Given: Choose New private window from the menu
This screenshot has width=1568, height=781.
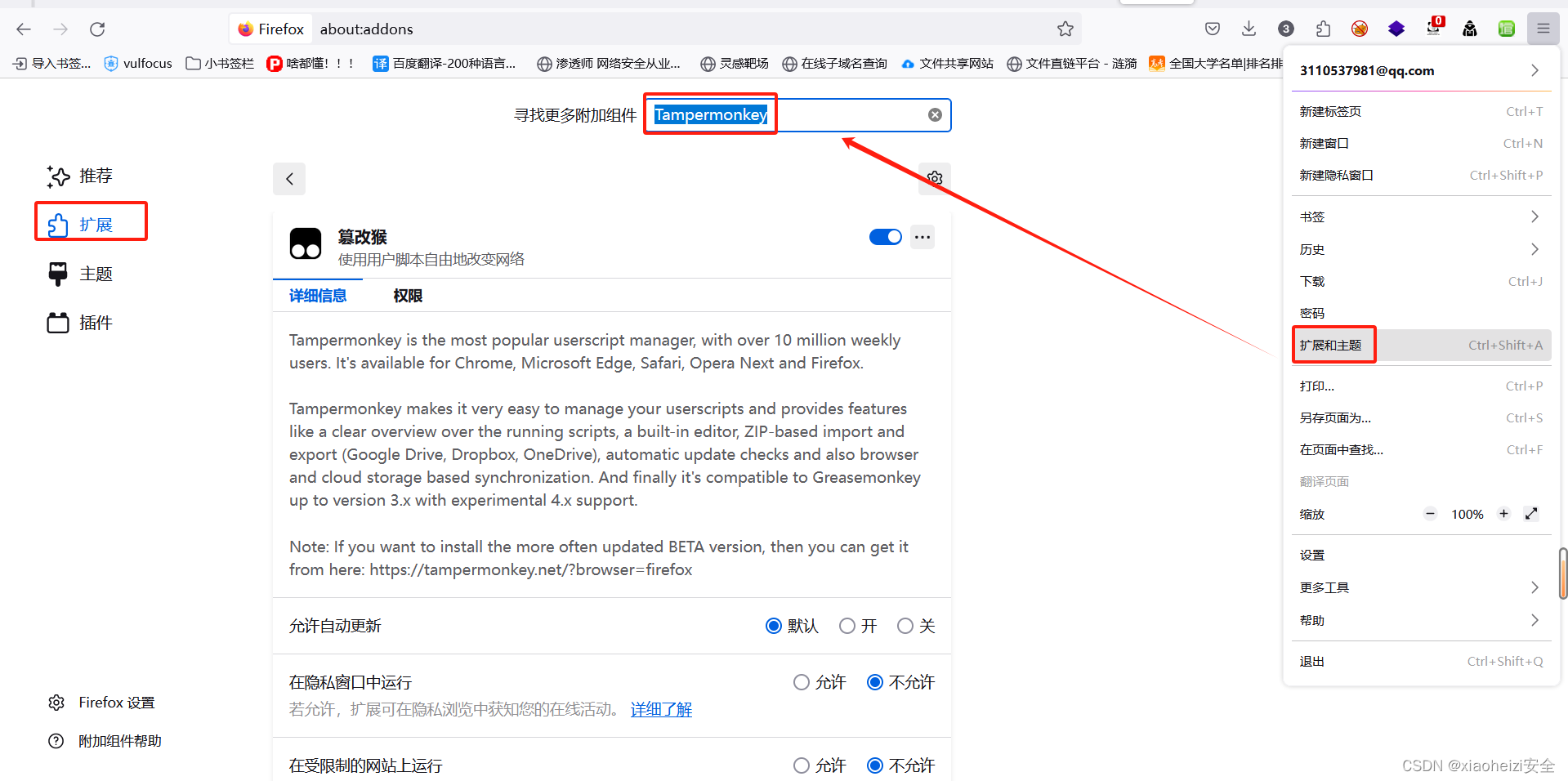Looking at the screenshot, I should pyautogui.click(x=1421, y=175).
